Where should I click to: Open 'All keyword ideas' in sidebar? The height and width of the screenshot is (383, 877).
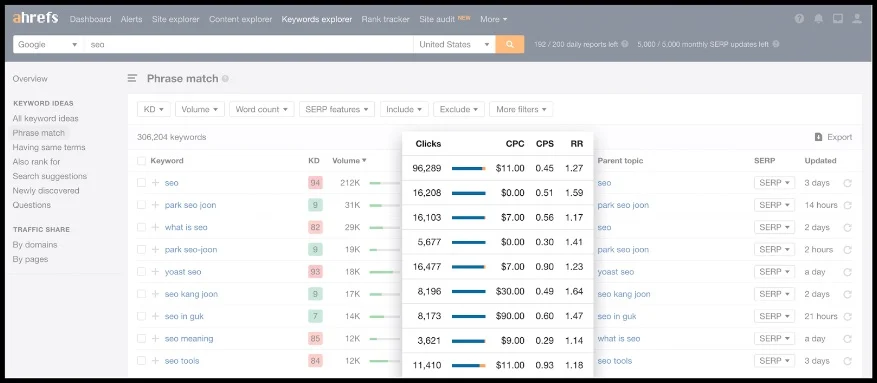45,119
